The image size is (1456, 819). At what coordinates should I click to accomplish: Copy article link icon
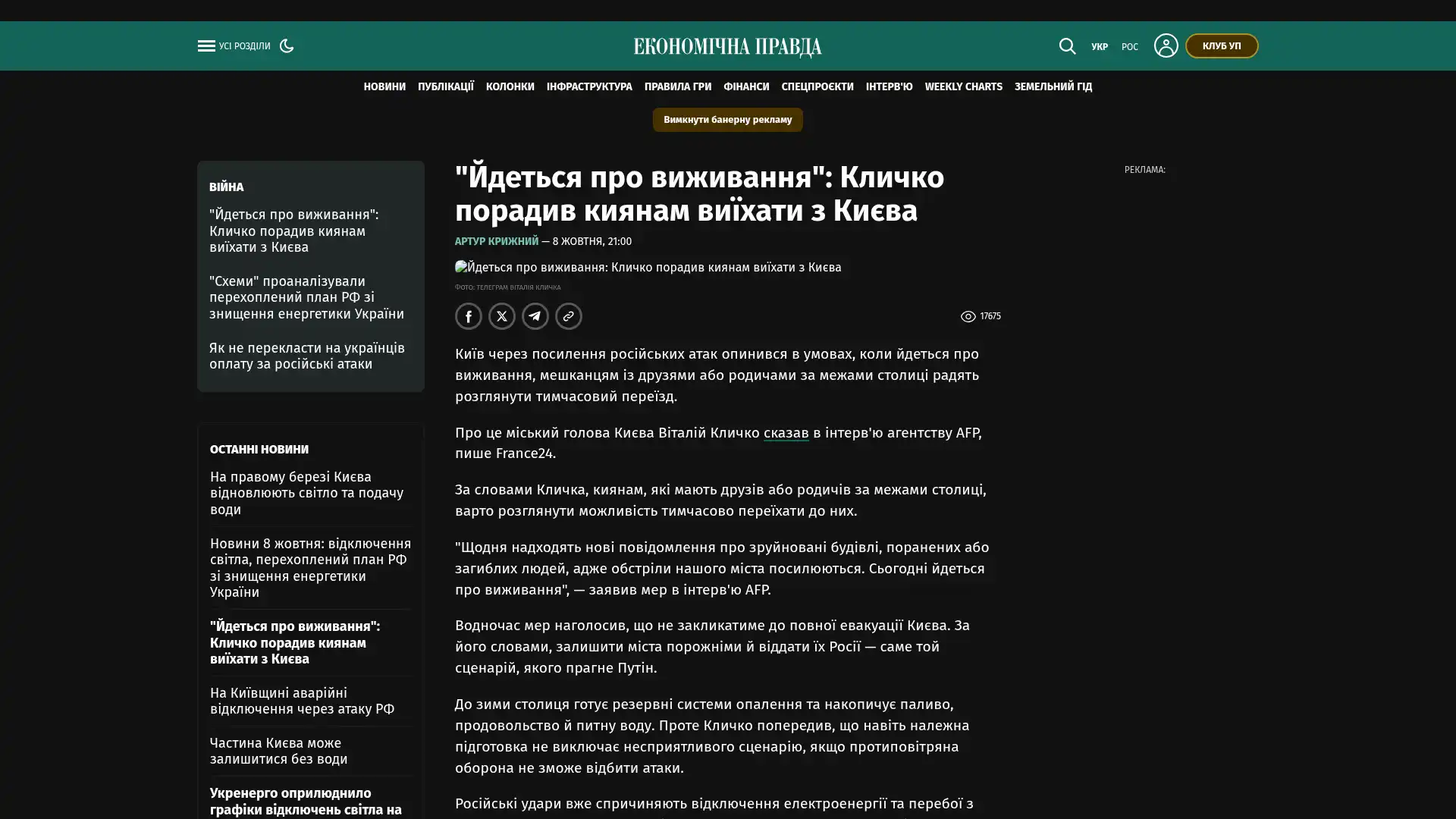(569, 316)
